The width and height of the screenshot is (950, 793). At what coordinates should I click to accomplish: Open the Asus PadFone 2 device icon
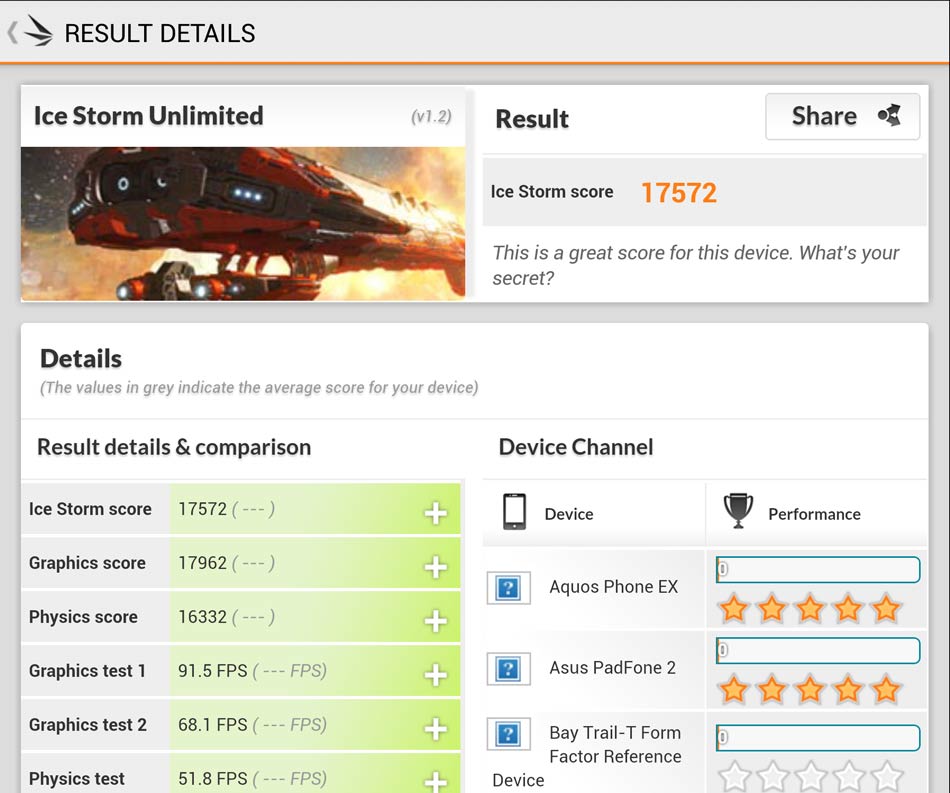click(x=508, y=669)
